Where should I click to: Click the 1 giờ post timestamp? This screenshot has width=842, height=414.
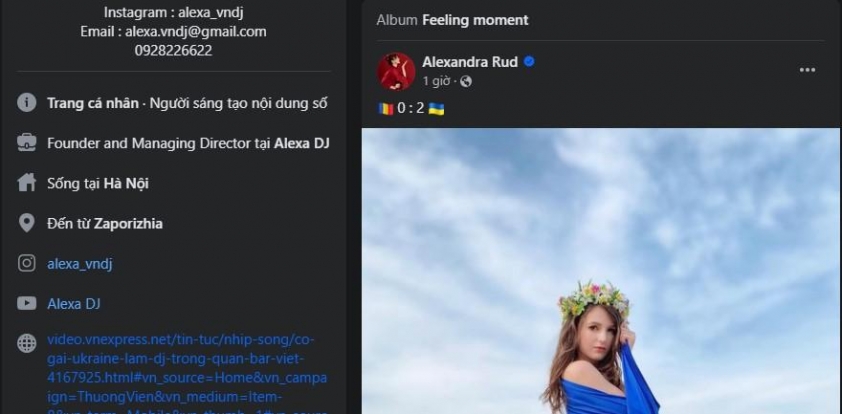(438, 81)
